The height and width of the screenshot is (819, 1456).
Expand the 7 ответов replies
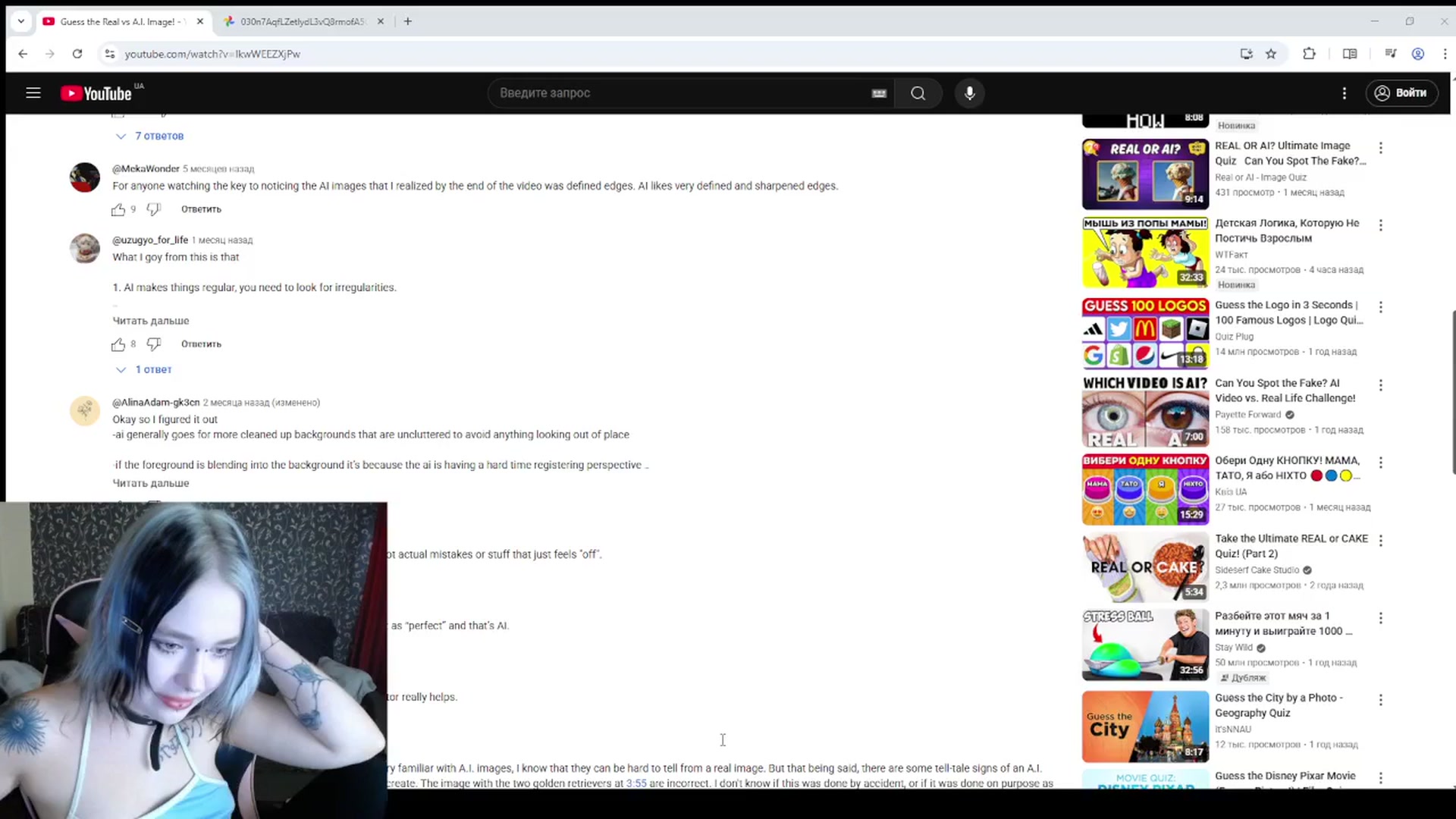pyautogui.click(x=150, y=136)
